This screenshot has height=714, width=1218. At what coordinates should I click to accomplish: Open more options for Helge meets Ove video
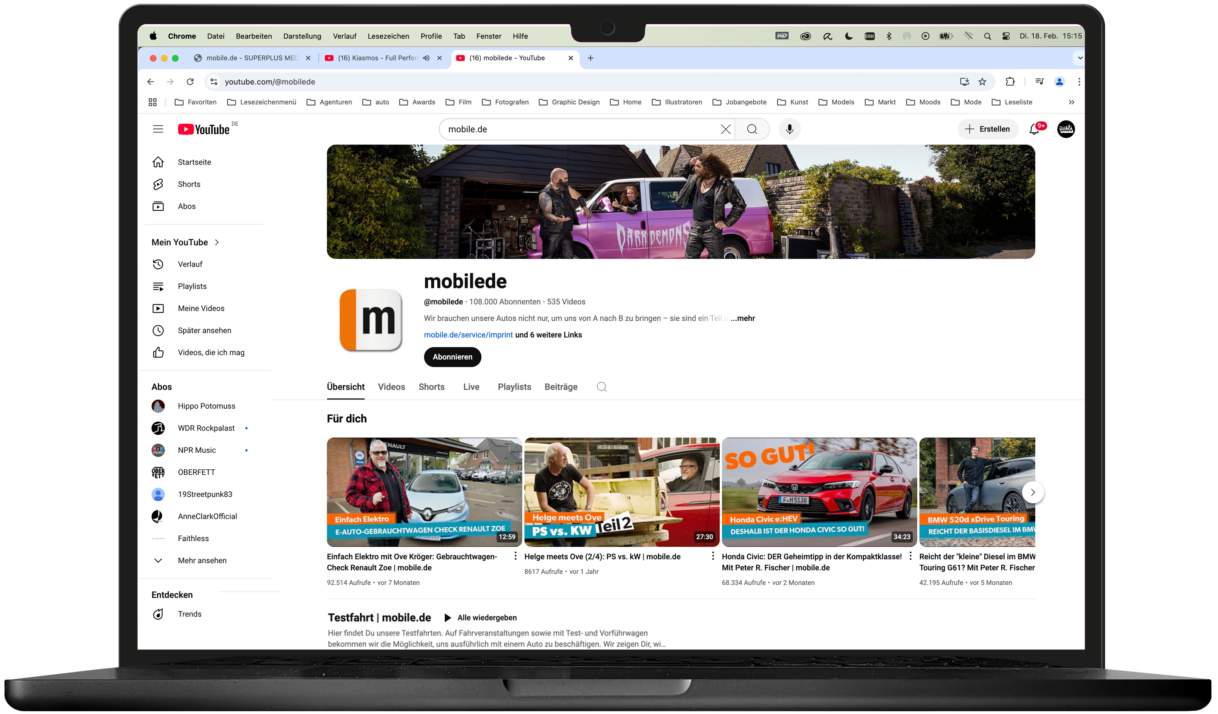point(713,556)
